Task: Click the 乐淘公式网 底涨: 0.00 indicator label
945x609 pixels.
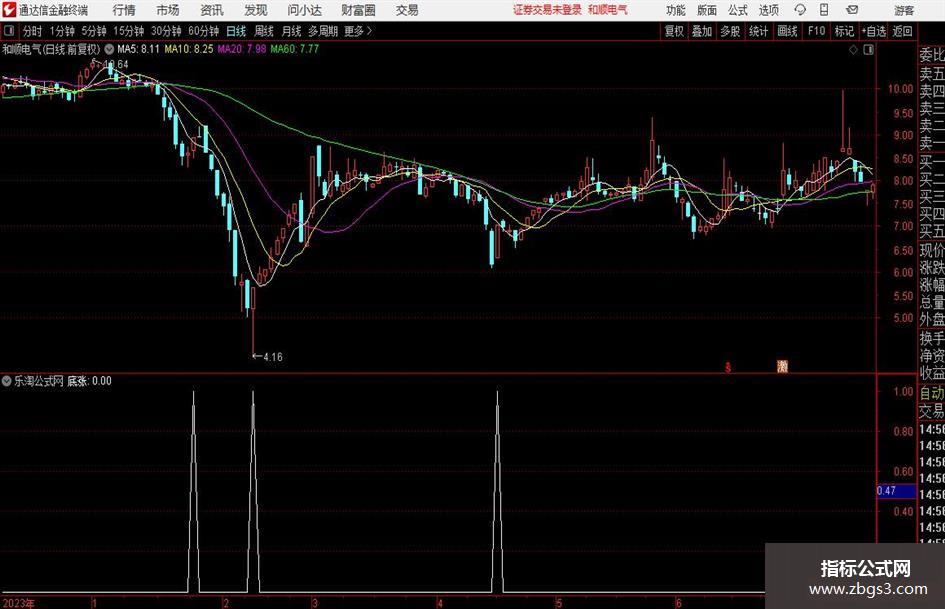Action: [63, 381]
